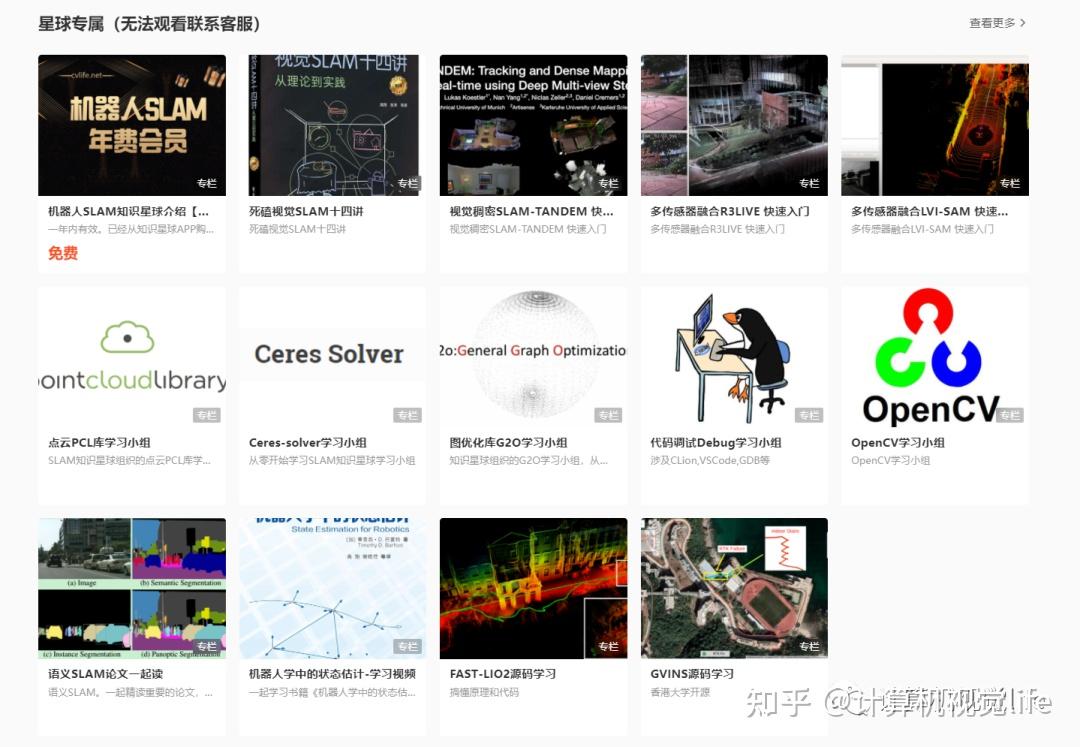Screen dimensions: 1080x747
Task: View the 多传感器融合LVI-SAM lidar map thumbnail
Action: coord(935,125)
